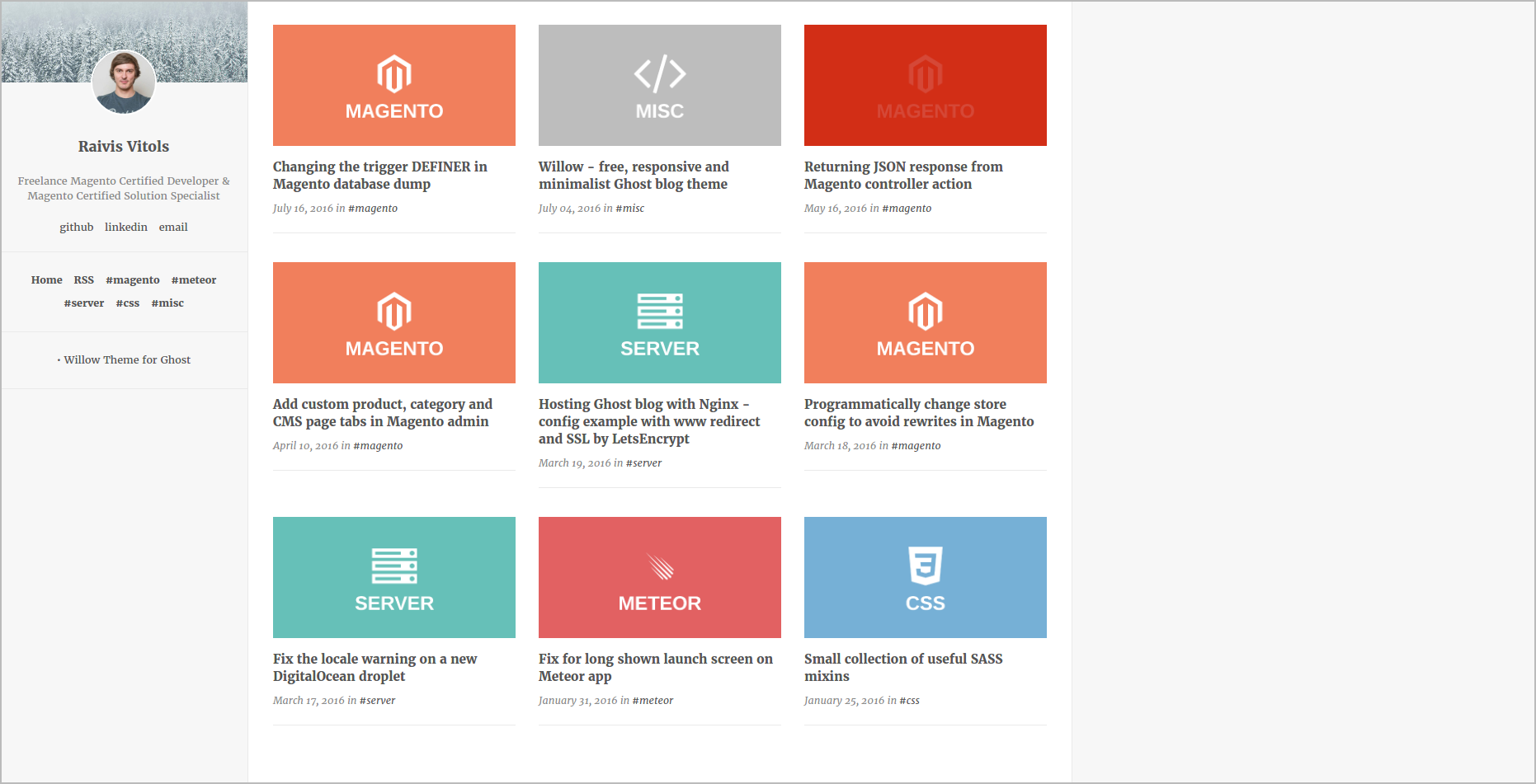The image size is (1536, 784).
Task: Open the RSS feed link
Action: pyautogui.click(x=84, y=280)
